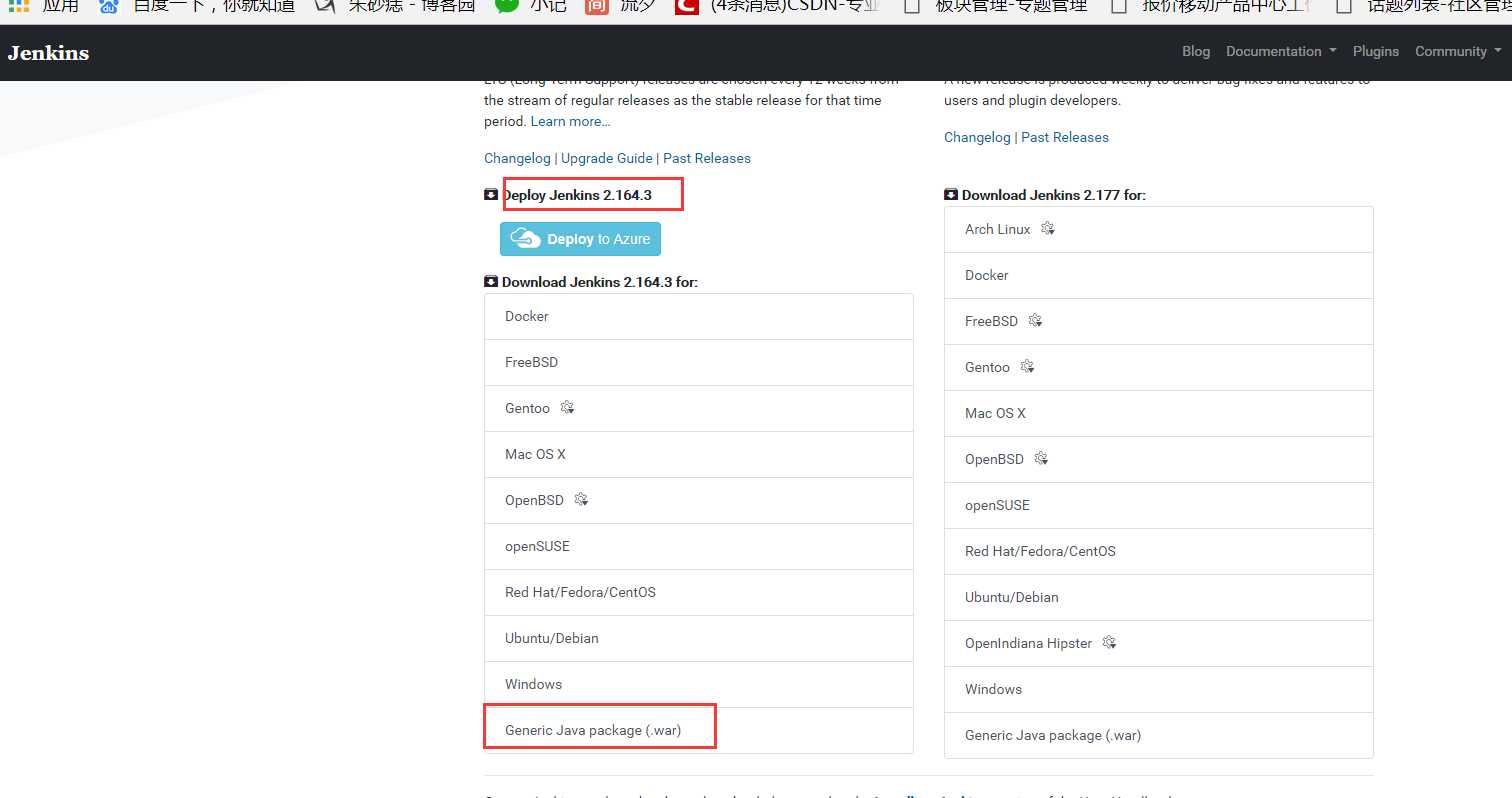Click the Jenkins logo text

pyautogui.click(x=48, y=53)
